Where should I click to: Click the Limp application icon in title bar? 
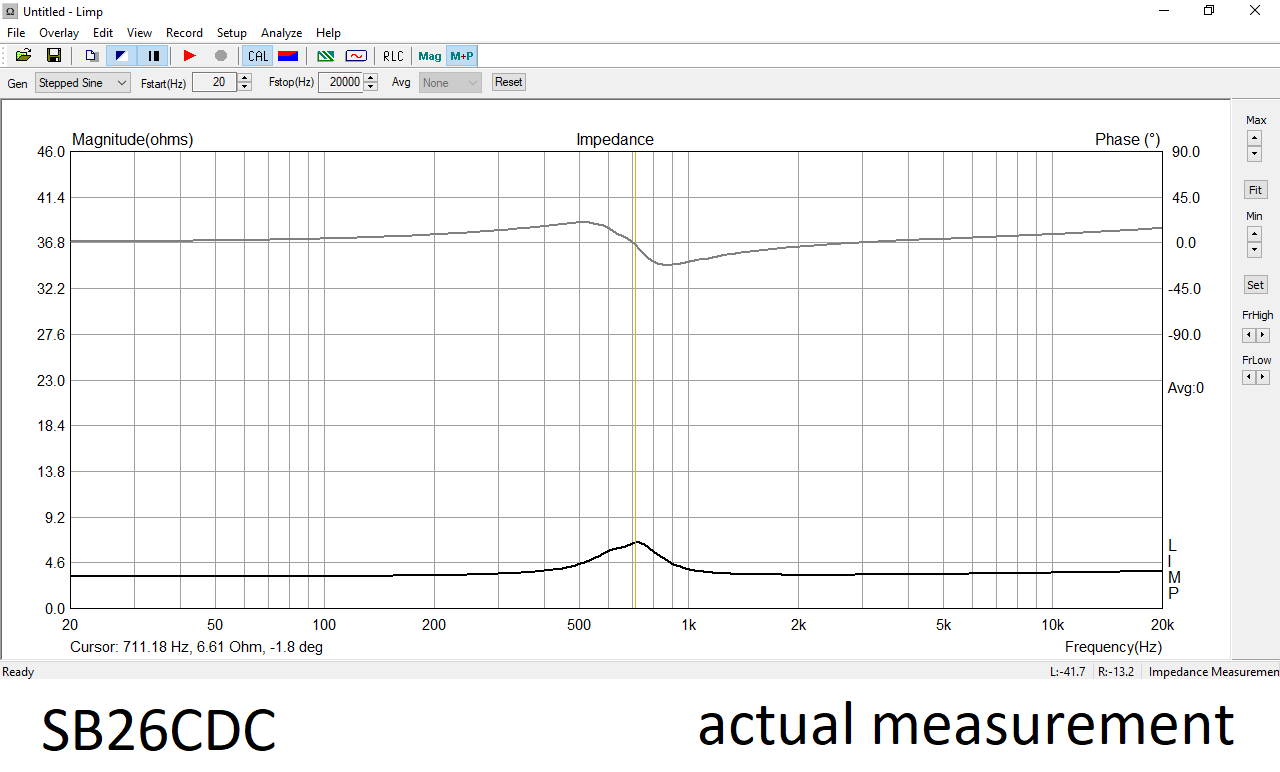point(10,11)
